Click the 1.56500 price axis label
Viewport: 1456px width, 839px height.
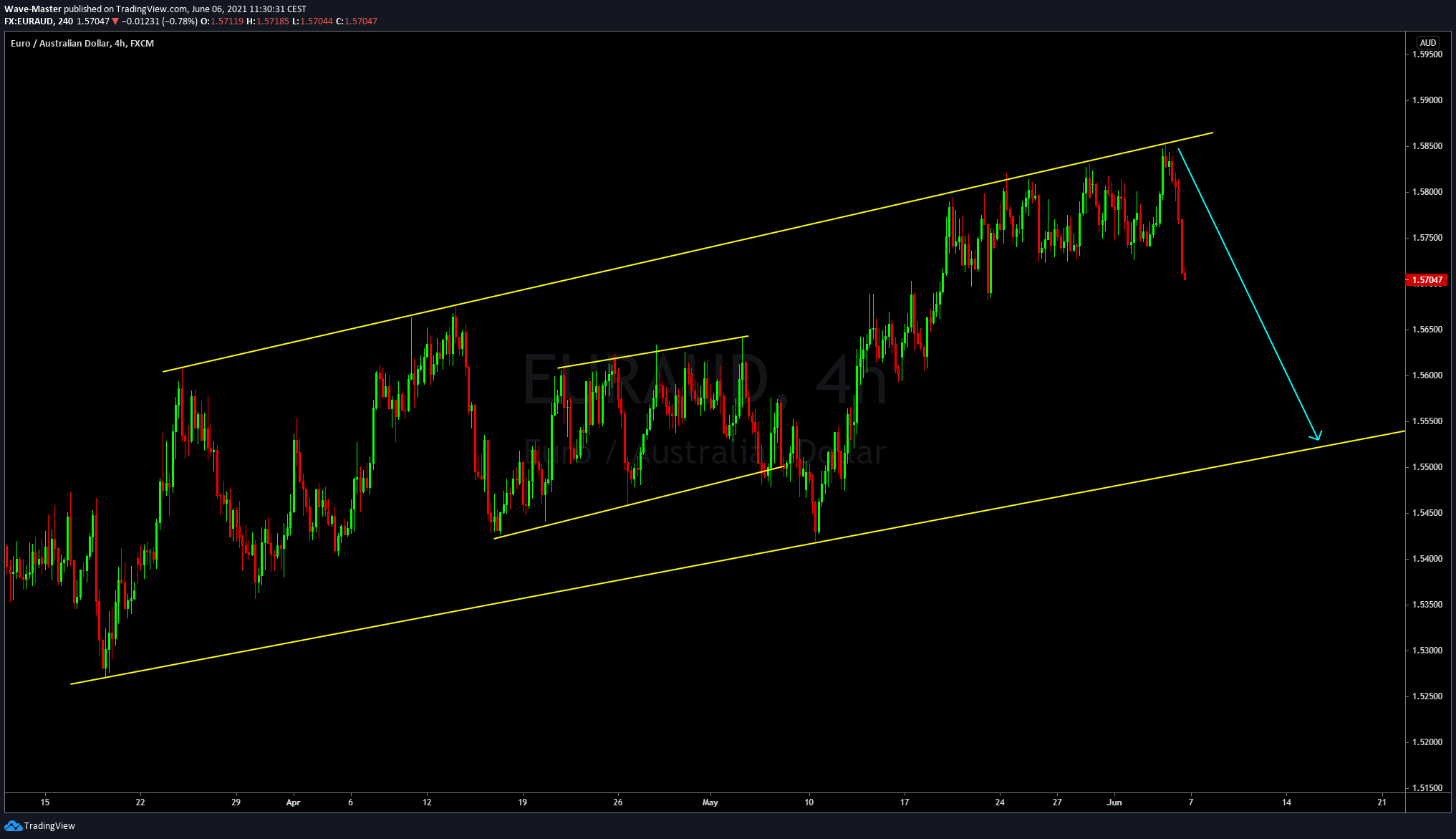tap(1427, 330)
